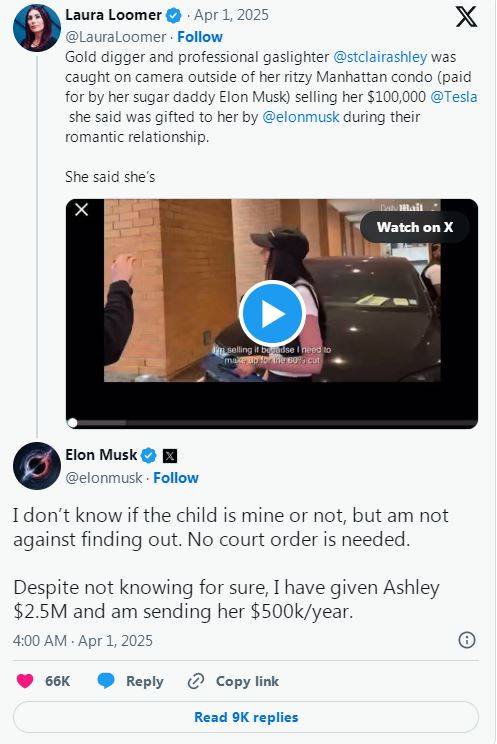Follow Laura Loomer
Screen dimensions: 497x744
(x=200, y=37)
